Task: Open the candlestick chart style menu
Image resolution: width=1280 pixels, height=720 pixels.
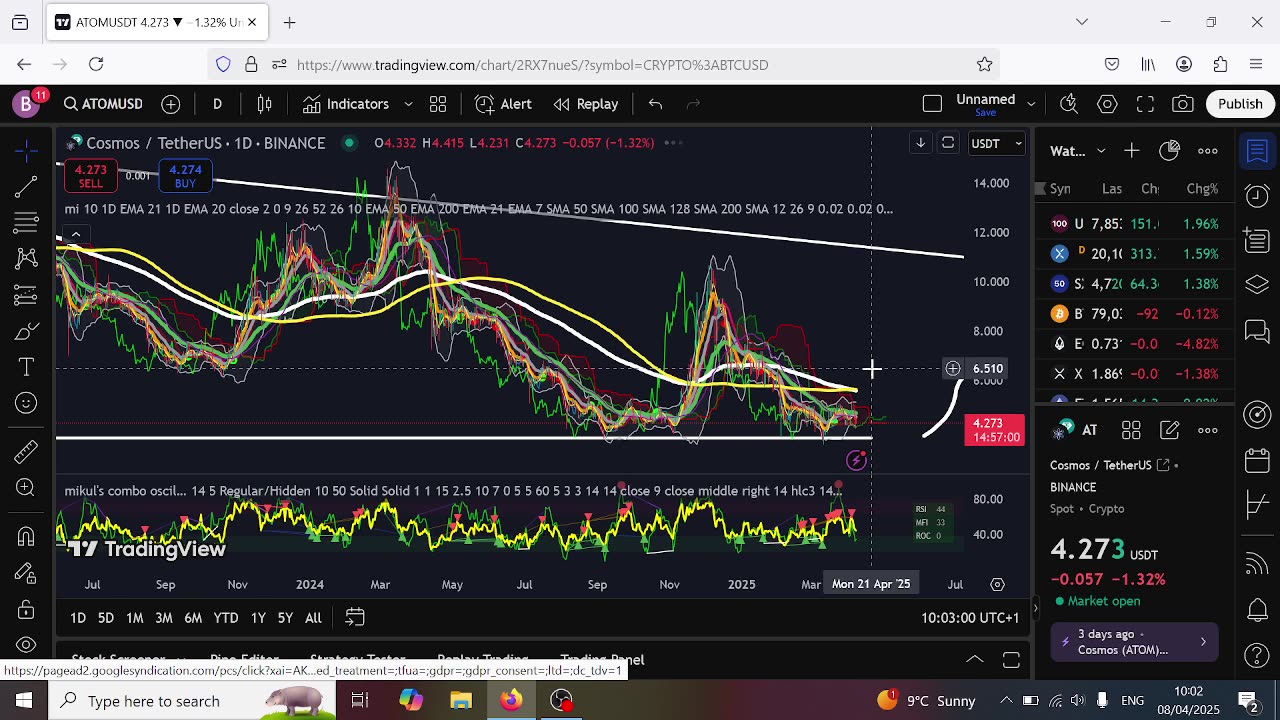Action: click(x=265, y=104)
